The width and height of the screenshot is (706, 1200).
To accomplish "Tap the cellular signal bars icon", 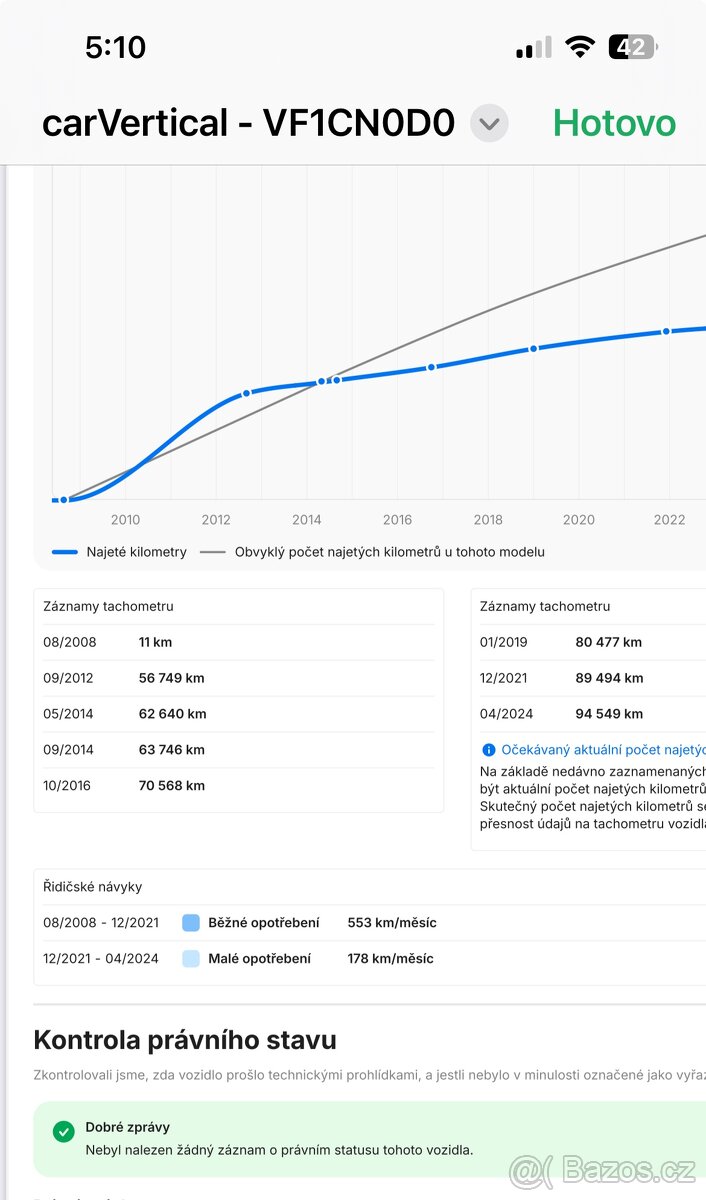I will (x=533, y=48).
